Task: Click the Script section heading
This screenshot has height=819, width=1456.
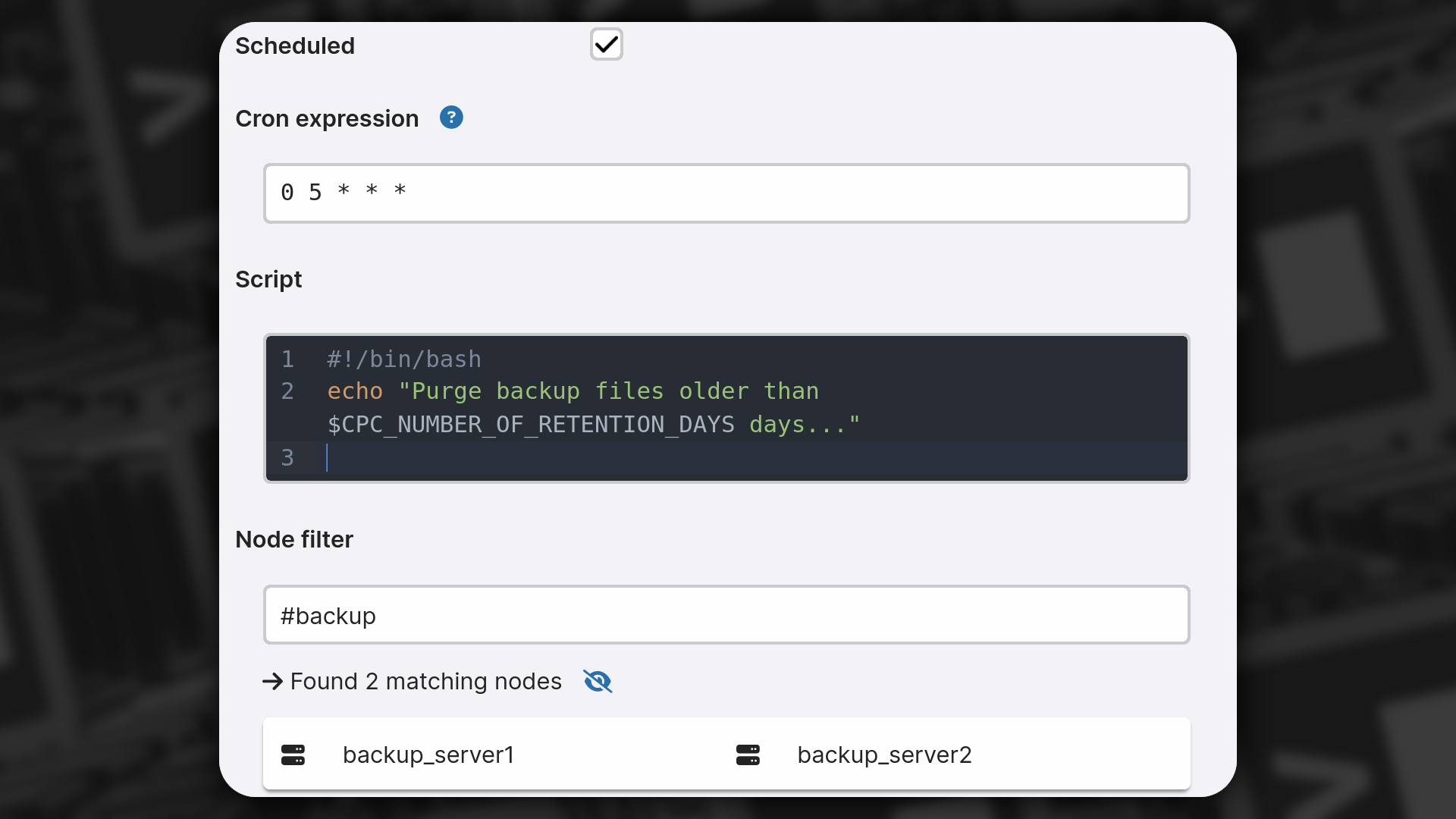Action: click(268, 279)
